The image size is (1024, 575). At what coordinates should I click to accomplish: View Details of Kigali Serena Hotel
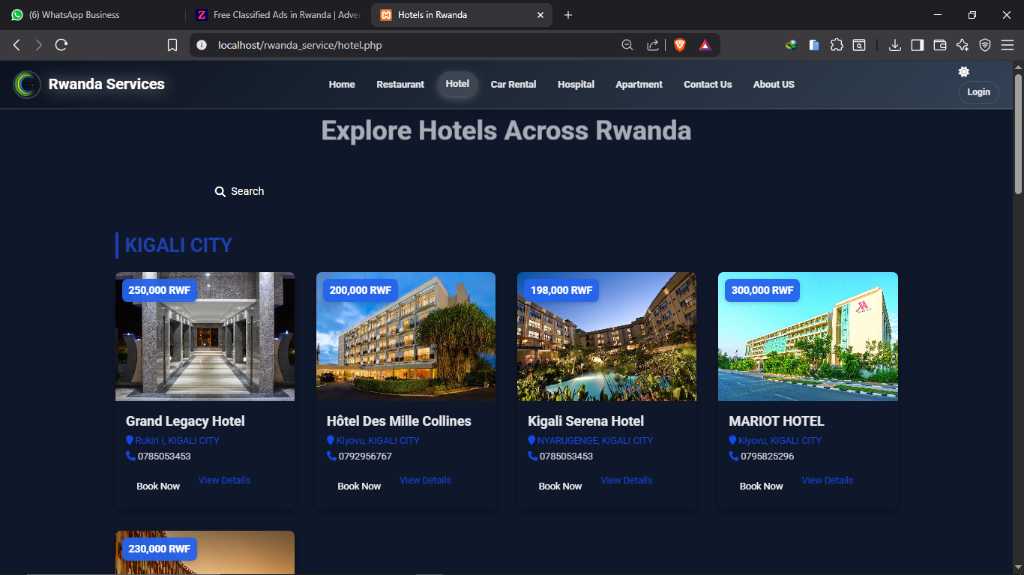(x=627, y=480)
